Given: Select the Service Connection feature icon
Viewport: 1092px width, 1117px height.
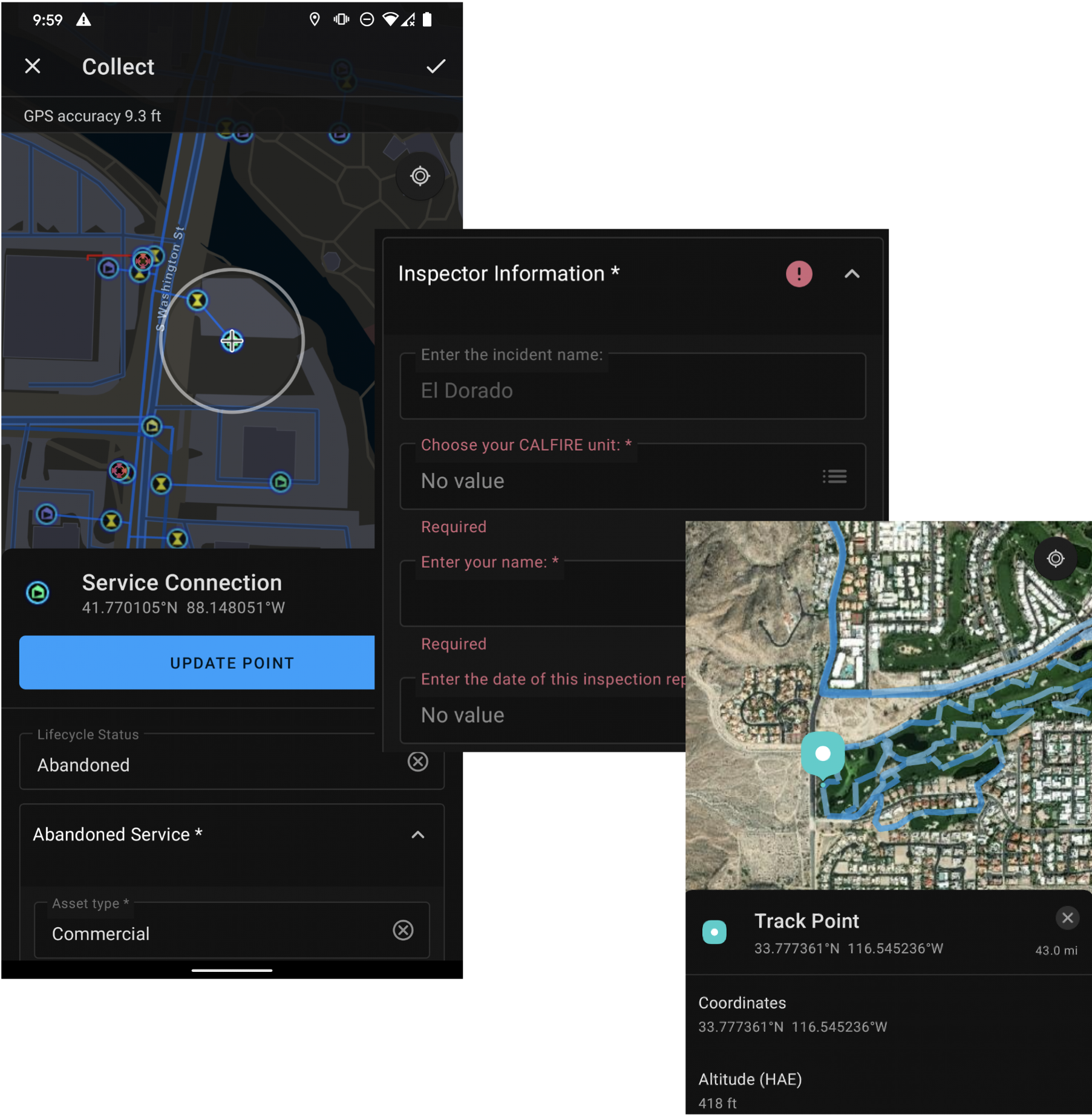Looking at the screenshot, I should coord(38,593).
